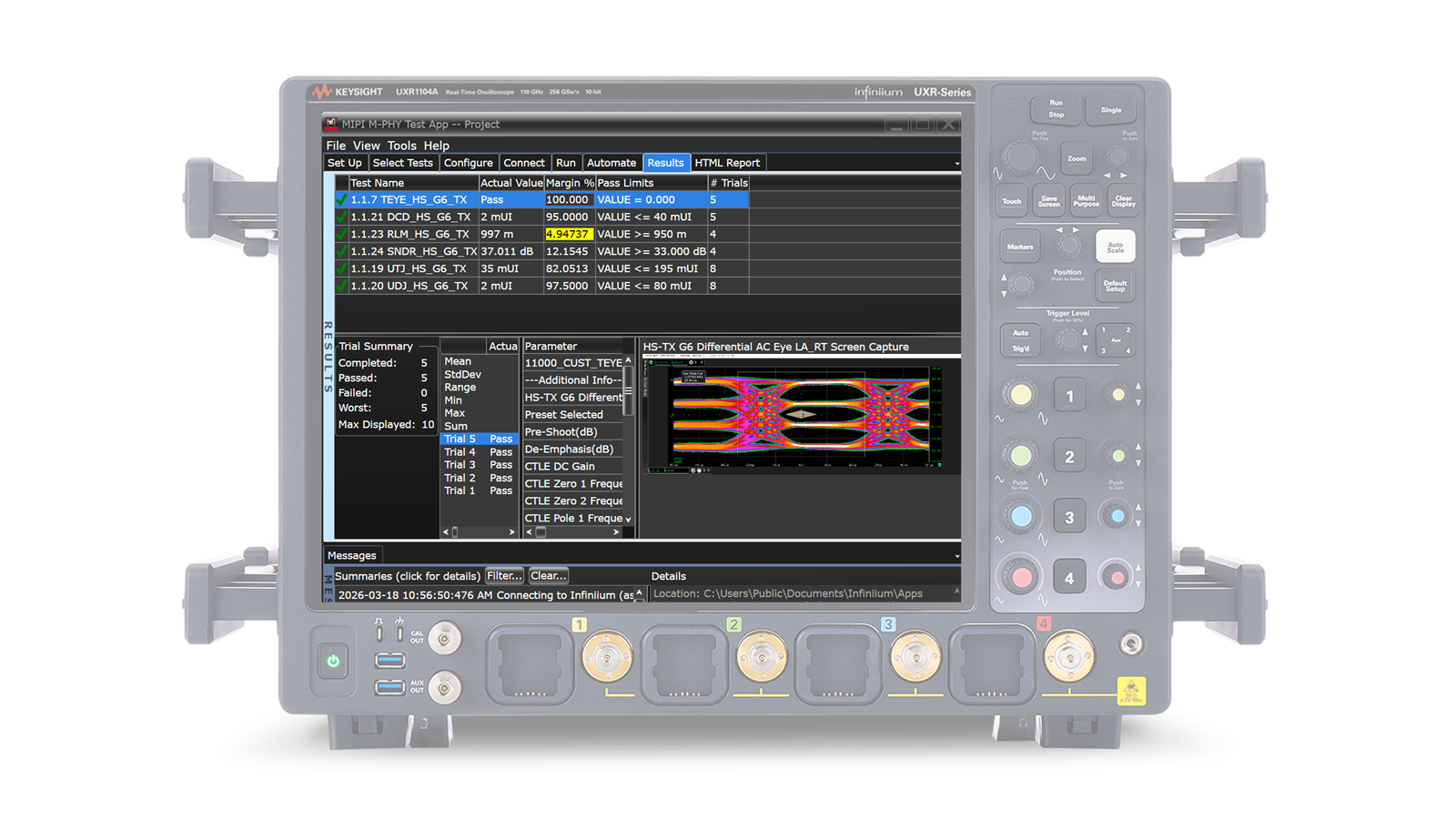This screenshot has width=1456, height=819.
Task: Click Parameter list scroll-down arrow
Action: pyautogui.click(x=628, y=519)
